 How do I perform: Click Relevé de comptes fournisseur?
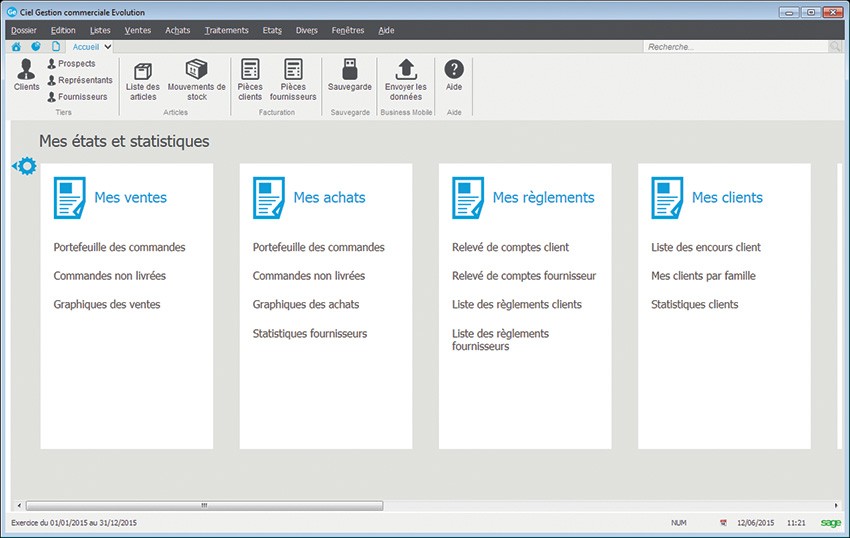point(524,276)
